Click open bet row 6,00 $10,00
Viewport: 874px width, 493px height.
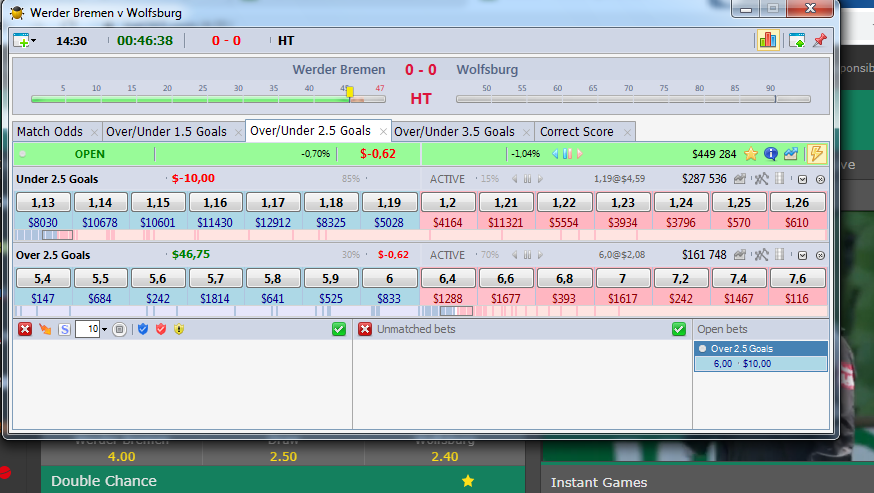(x=761, y=364)
